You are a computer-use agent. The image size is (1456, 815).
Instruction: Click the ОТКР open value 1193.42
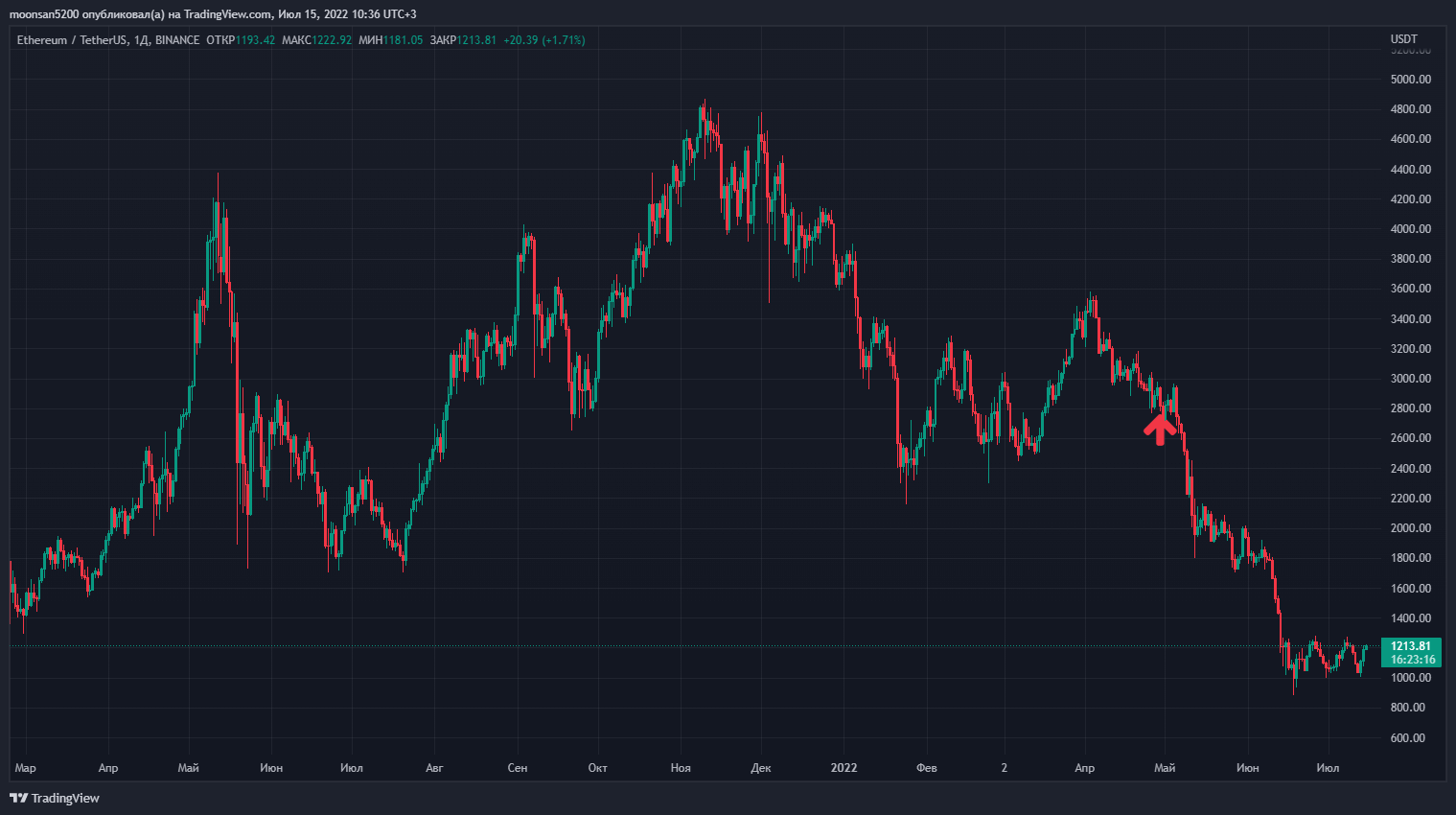[256, 40]
